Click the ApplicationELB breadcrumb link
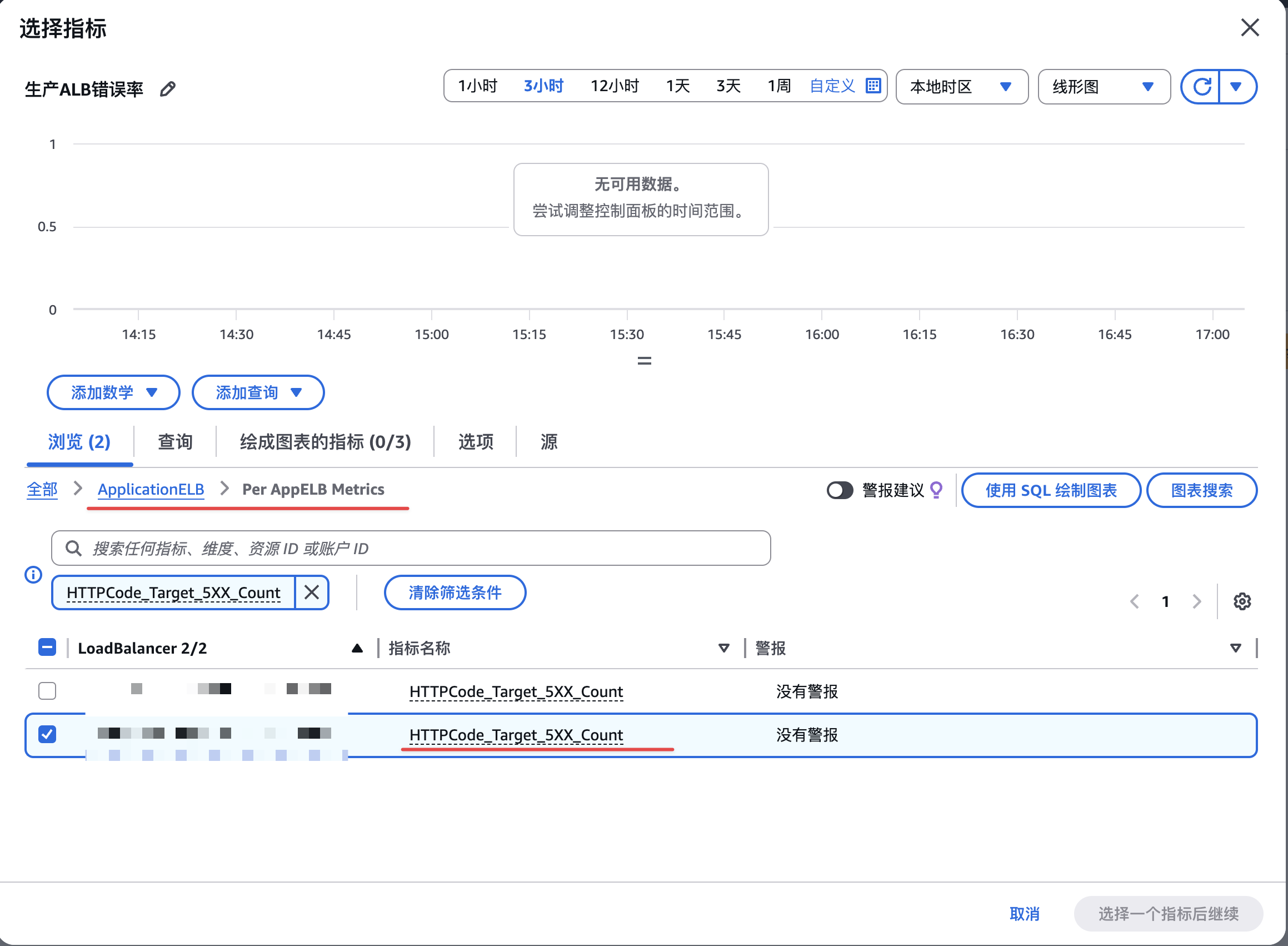1288x946 pixels. (x=151, y=490)
